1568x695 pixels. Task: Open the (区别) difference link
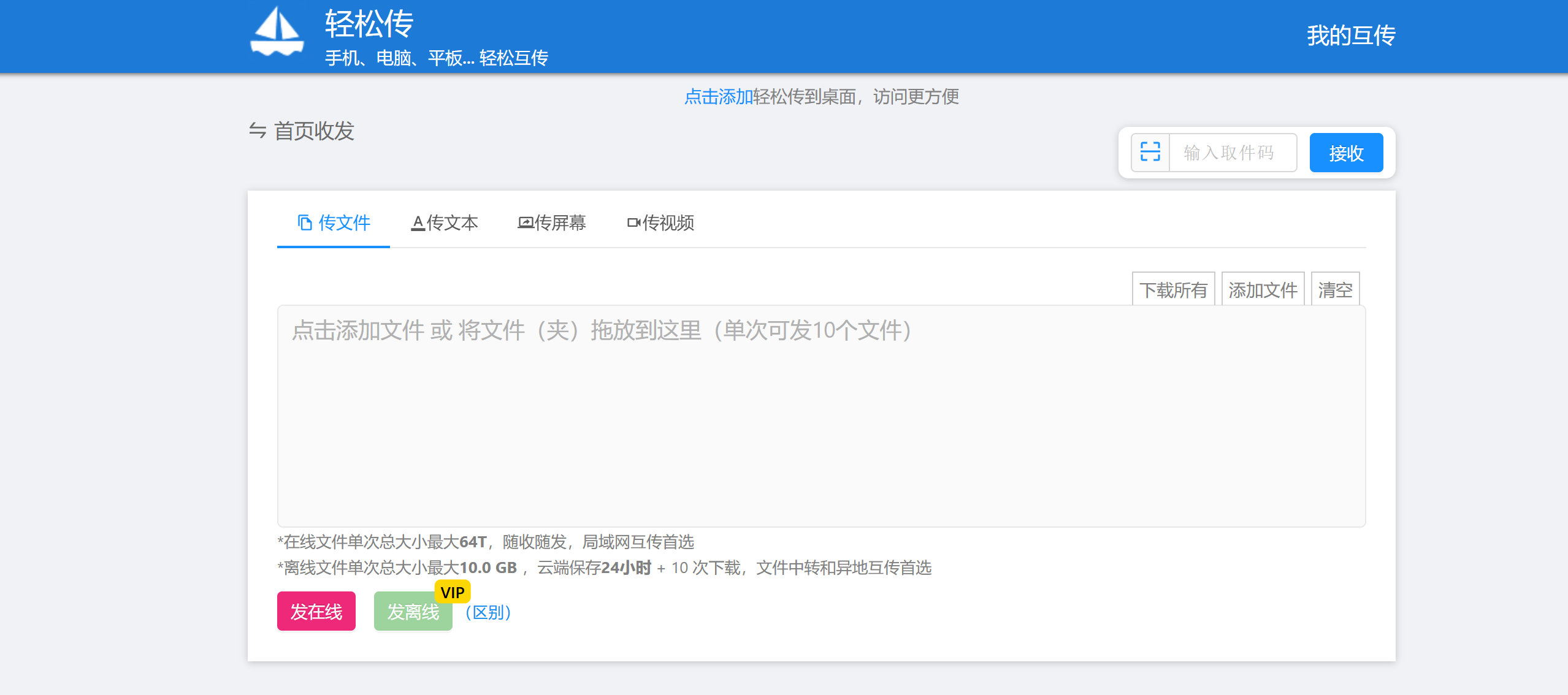(x=488, y=612)
